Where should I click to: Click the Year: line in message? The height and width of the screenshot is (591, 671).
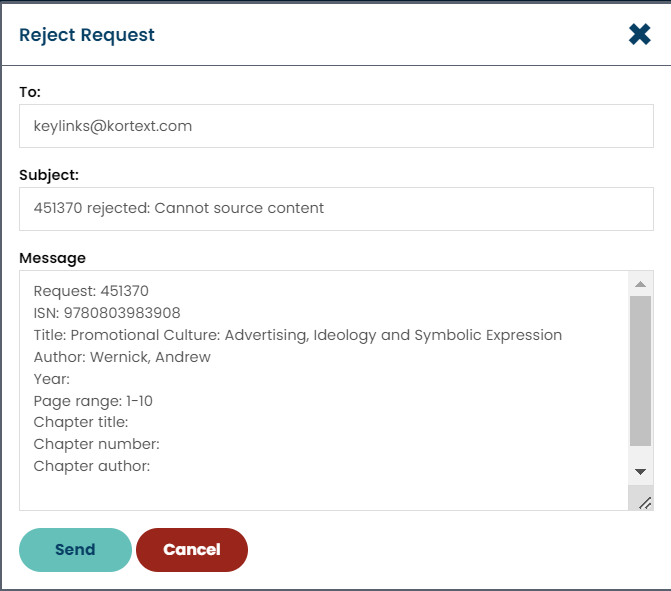click(x=52, y=379)
